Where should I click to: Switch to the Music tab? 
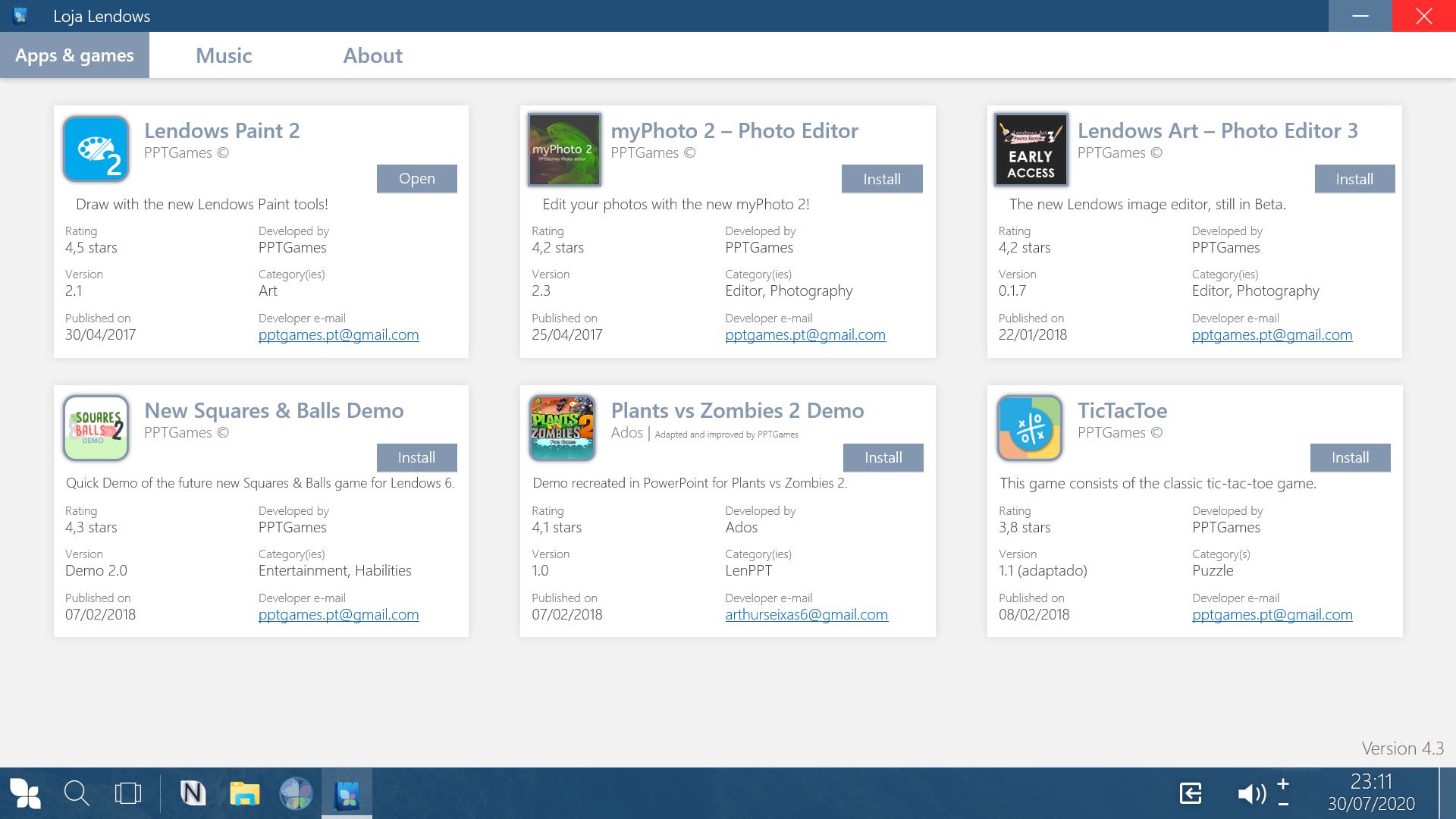click(224, 55)
